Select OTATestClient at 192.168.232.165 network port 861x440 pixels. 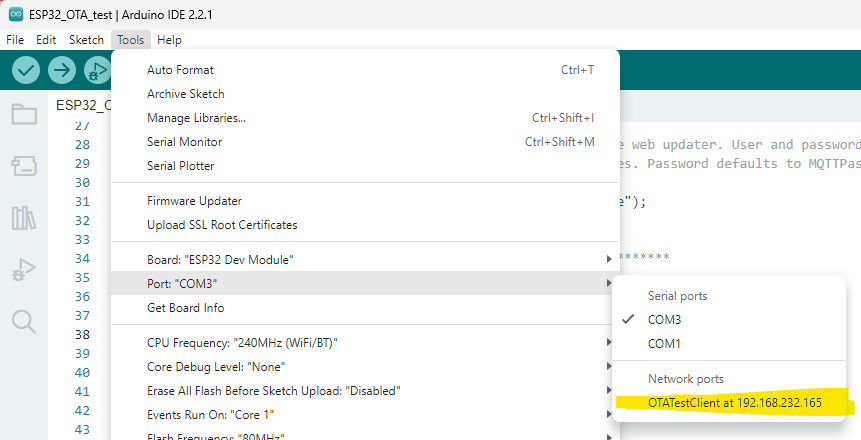pos(729,403)
